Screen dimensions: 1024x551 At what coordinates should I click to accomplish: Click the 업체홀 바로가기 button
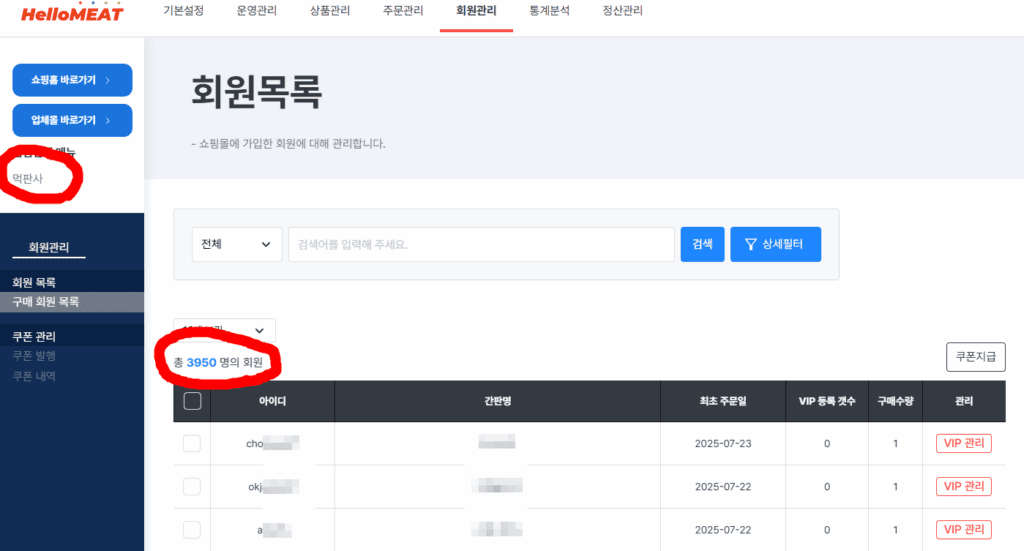72,121
